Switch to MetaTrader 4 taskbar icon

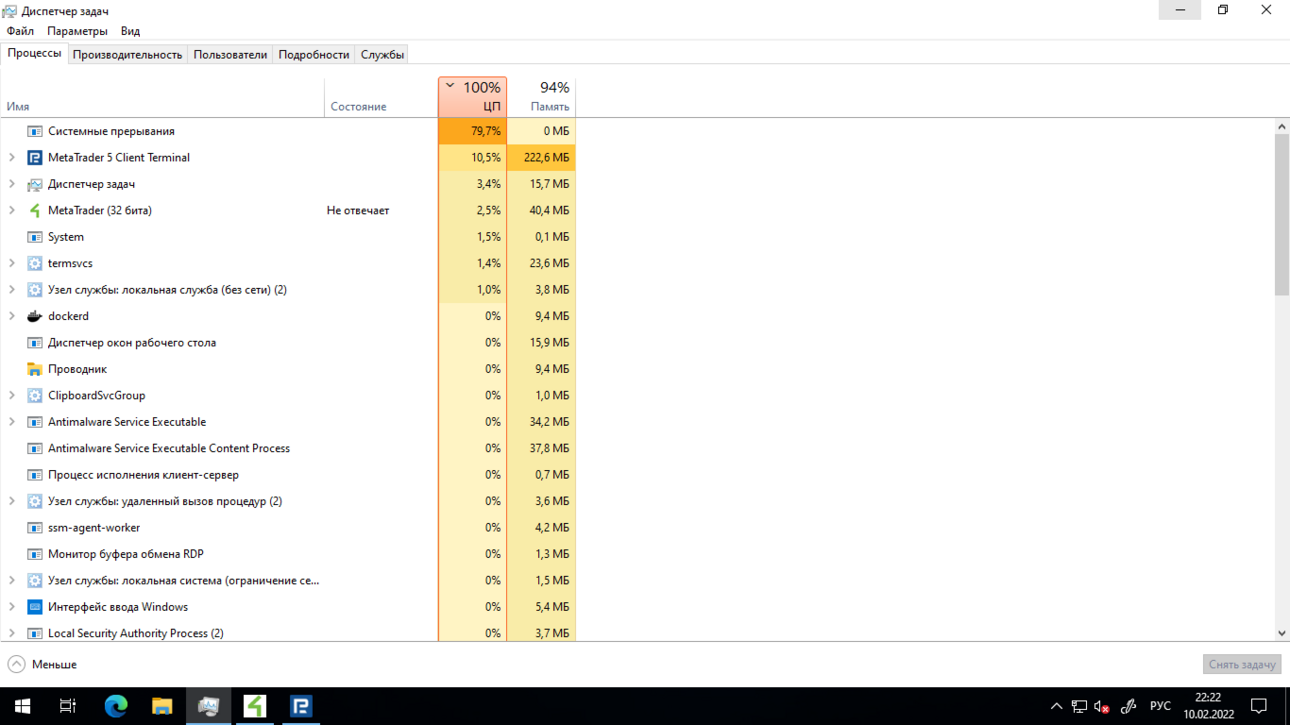click(255, 706)
